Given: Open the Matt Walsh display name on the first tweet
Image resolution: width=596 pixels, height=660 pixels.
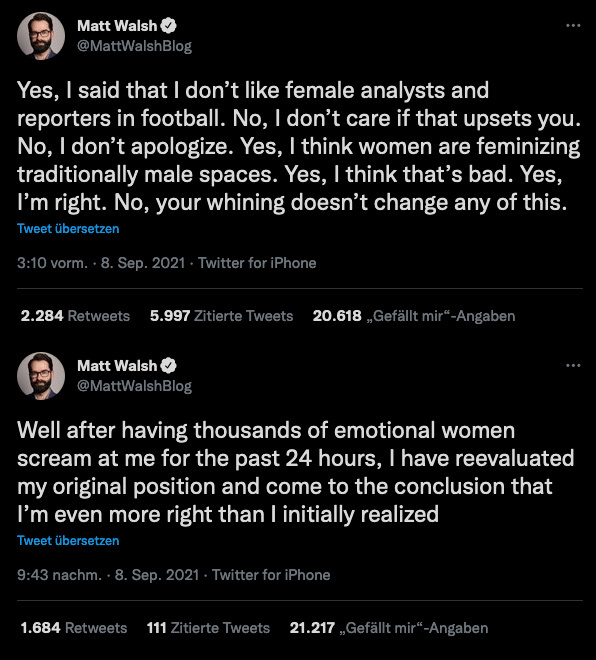Looking at the screenshot, I should tap(117, 26).
